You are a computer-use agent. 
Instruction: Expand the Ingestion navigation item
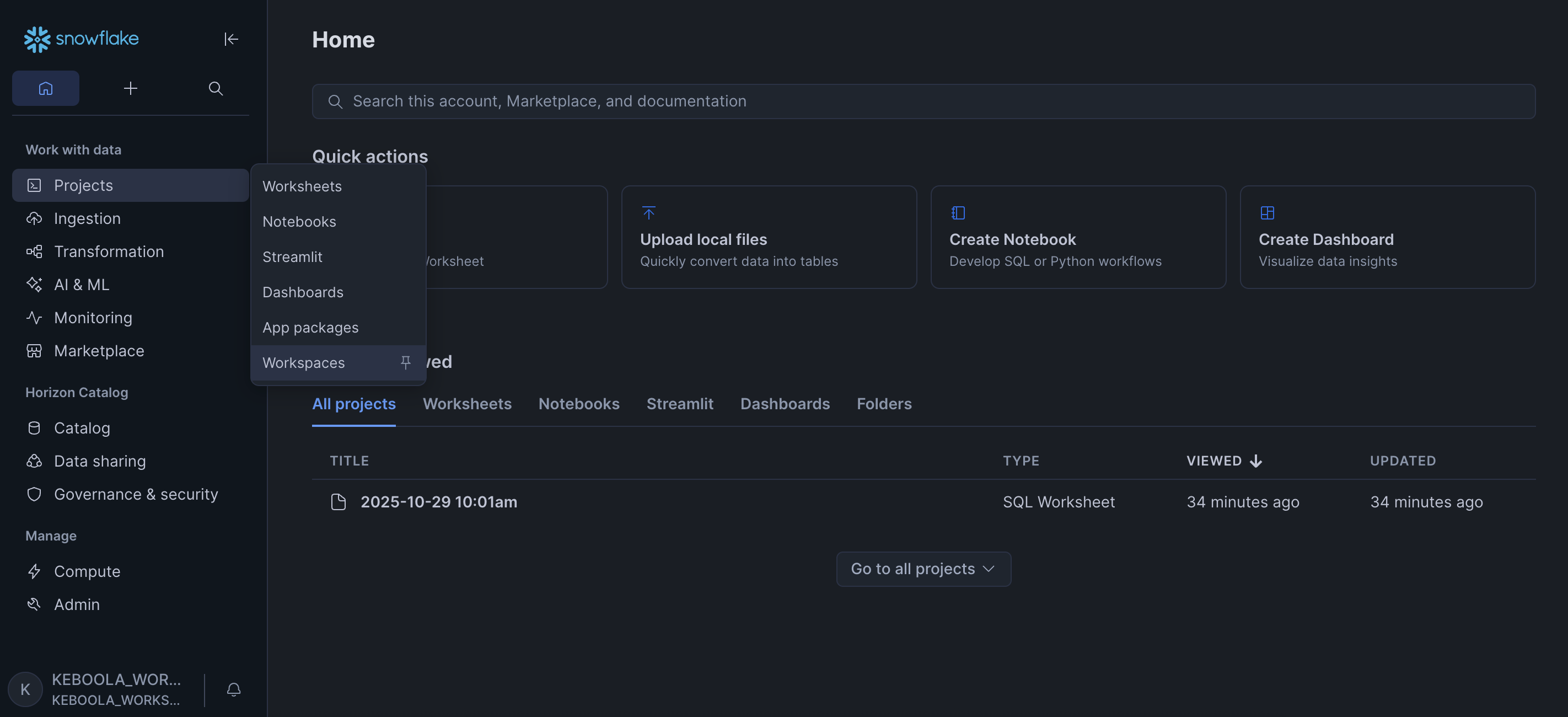tap(87, 218)
